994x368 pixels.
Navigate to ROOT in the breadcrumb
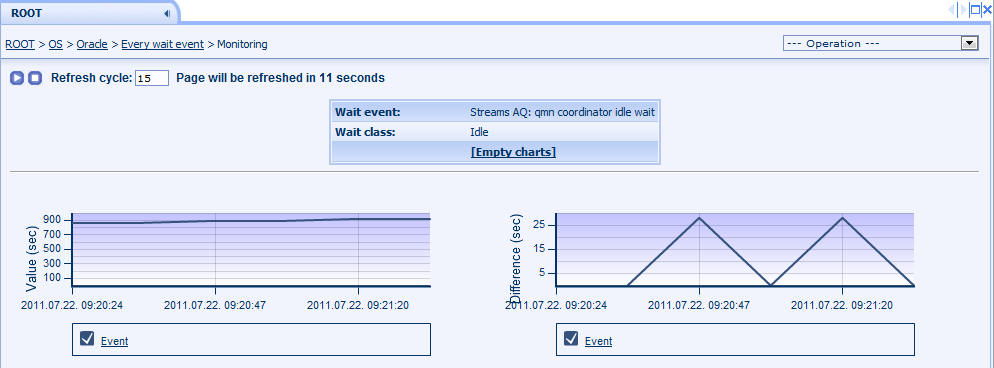pos(20,44)
